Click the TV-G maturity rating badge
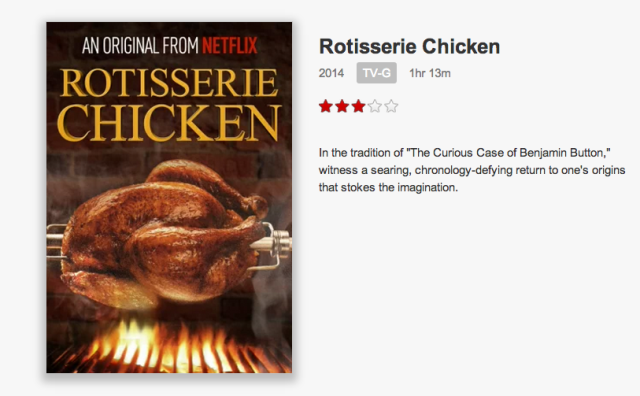The width and height of the screenshot is (640, 396). (x=376, y=73)
